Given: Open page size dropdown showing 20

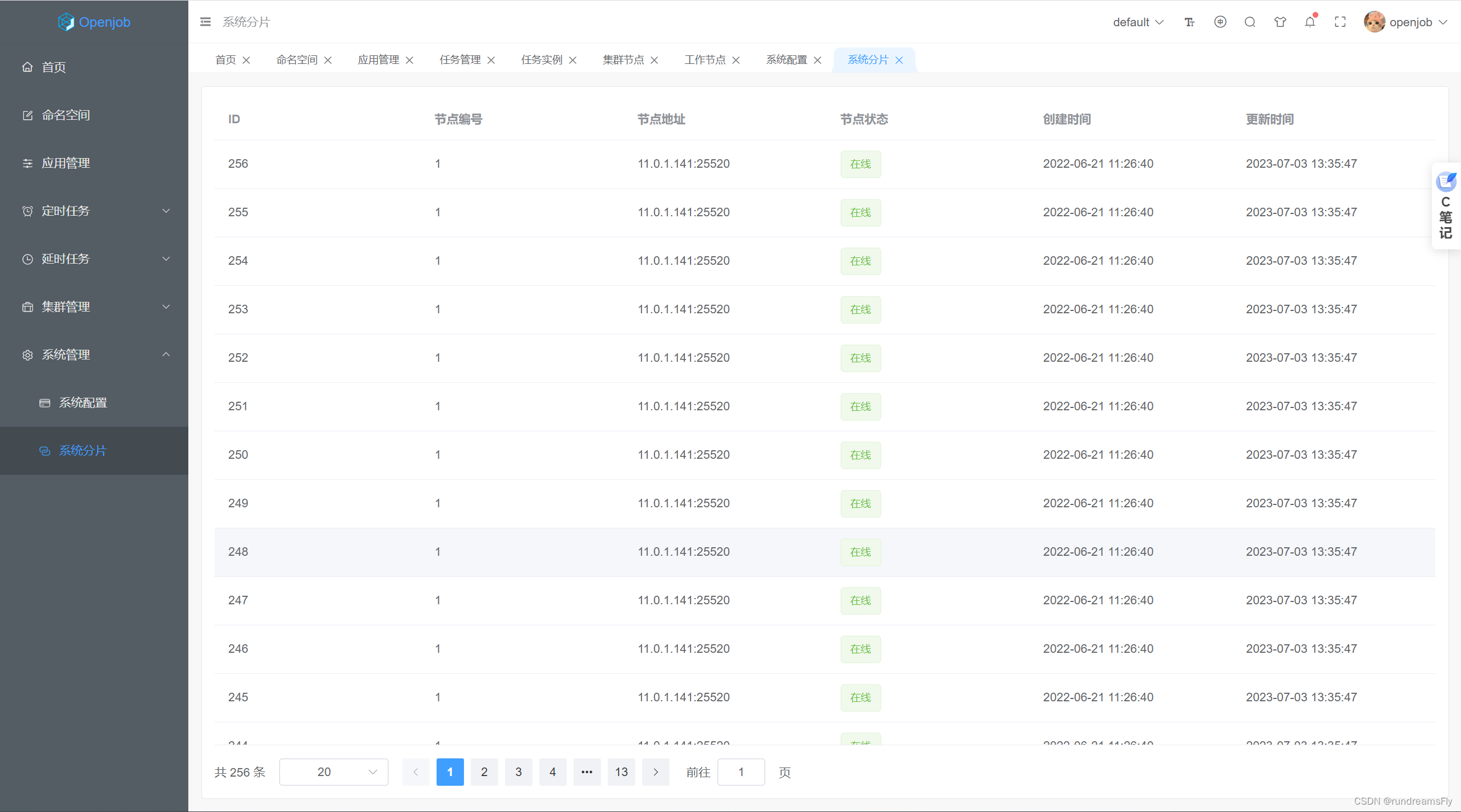Looking at the screenshot, I should pos(334,772).
